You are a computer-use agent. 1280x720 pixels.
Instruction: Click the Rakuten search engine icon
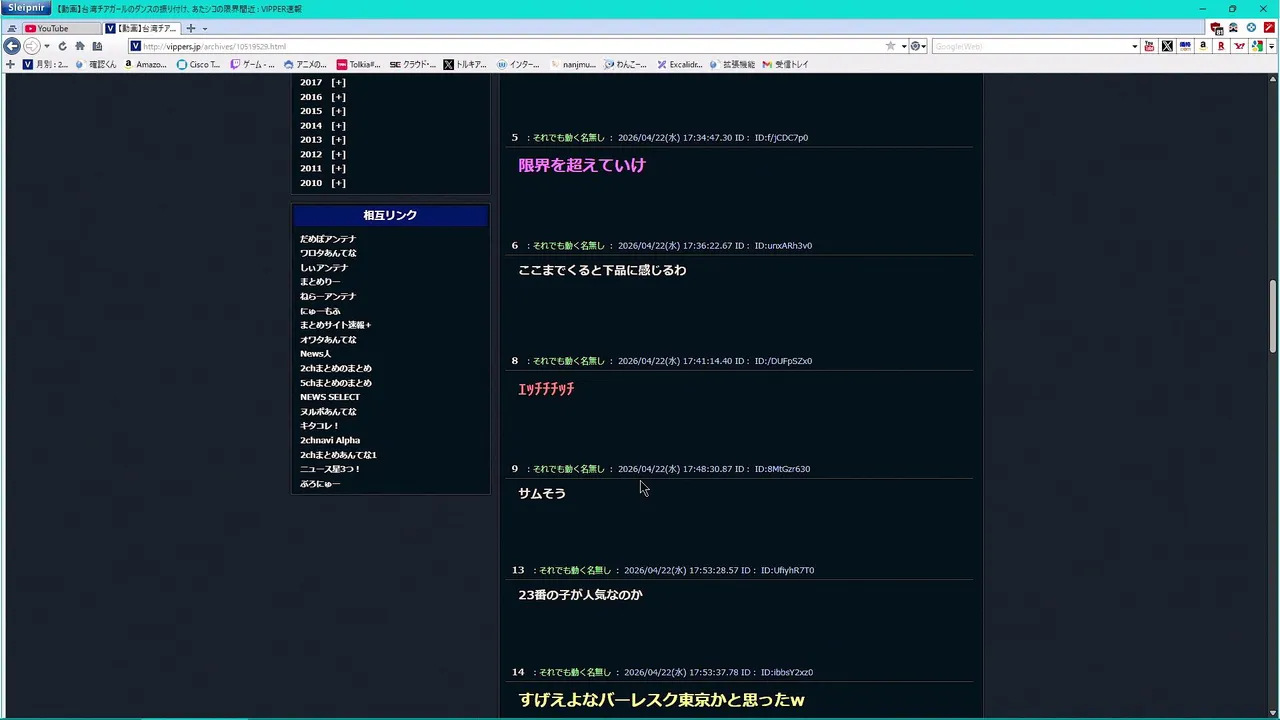coord(1221,46)
